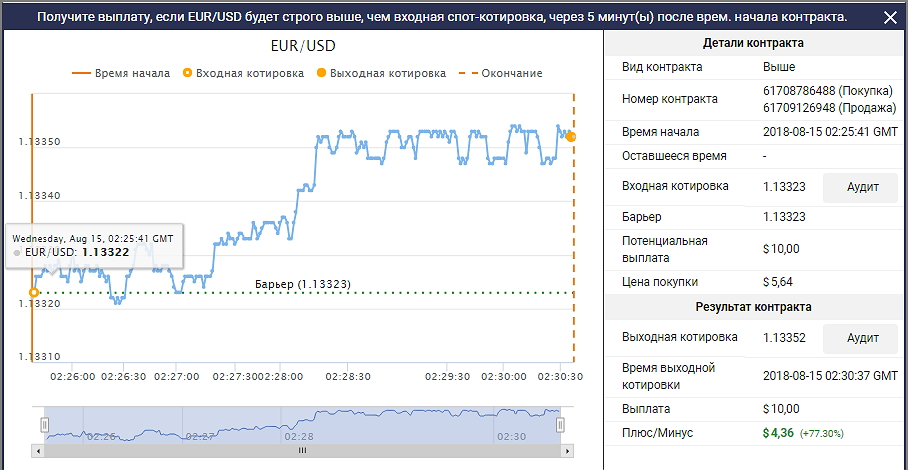Click the Барьер (1.13323) line label

coord(303,284)
